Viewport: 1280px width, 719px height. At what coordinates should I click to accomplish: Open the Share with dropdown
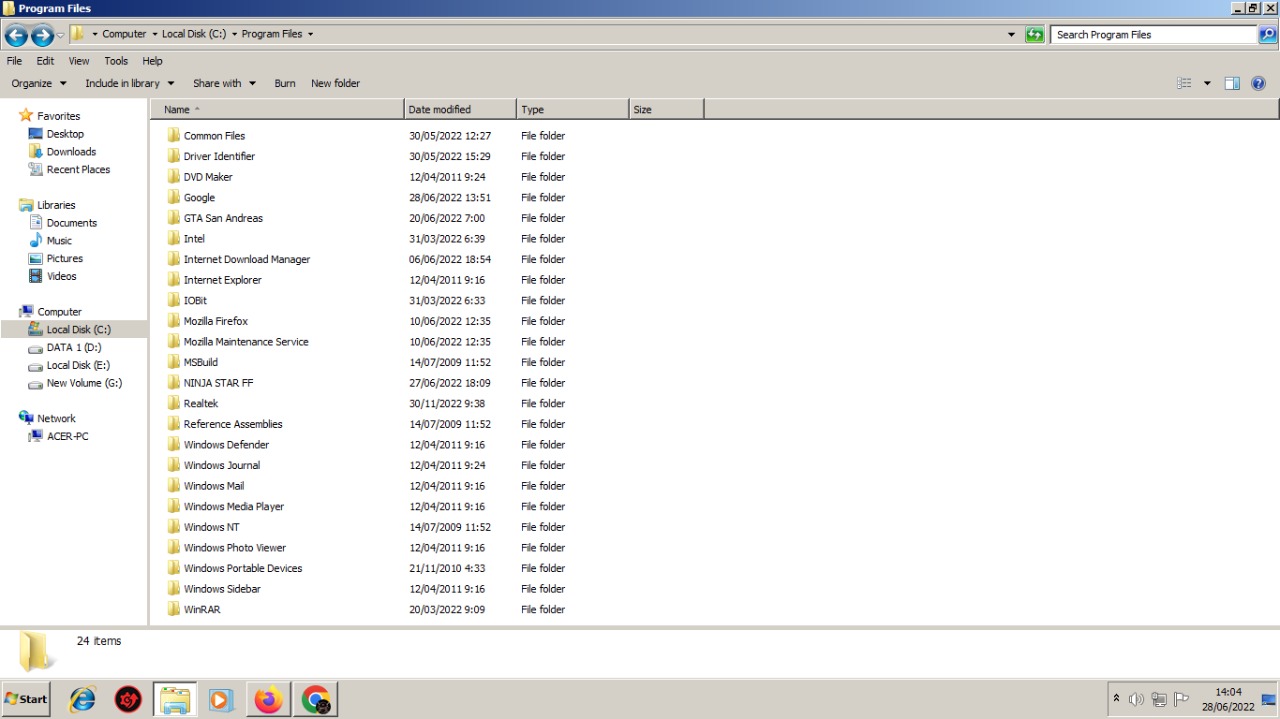tap(224, 84)
